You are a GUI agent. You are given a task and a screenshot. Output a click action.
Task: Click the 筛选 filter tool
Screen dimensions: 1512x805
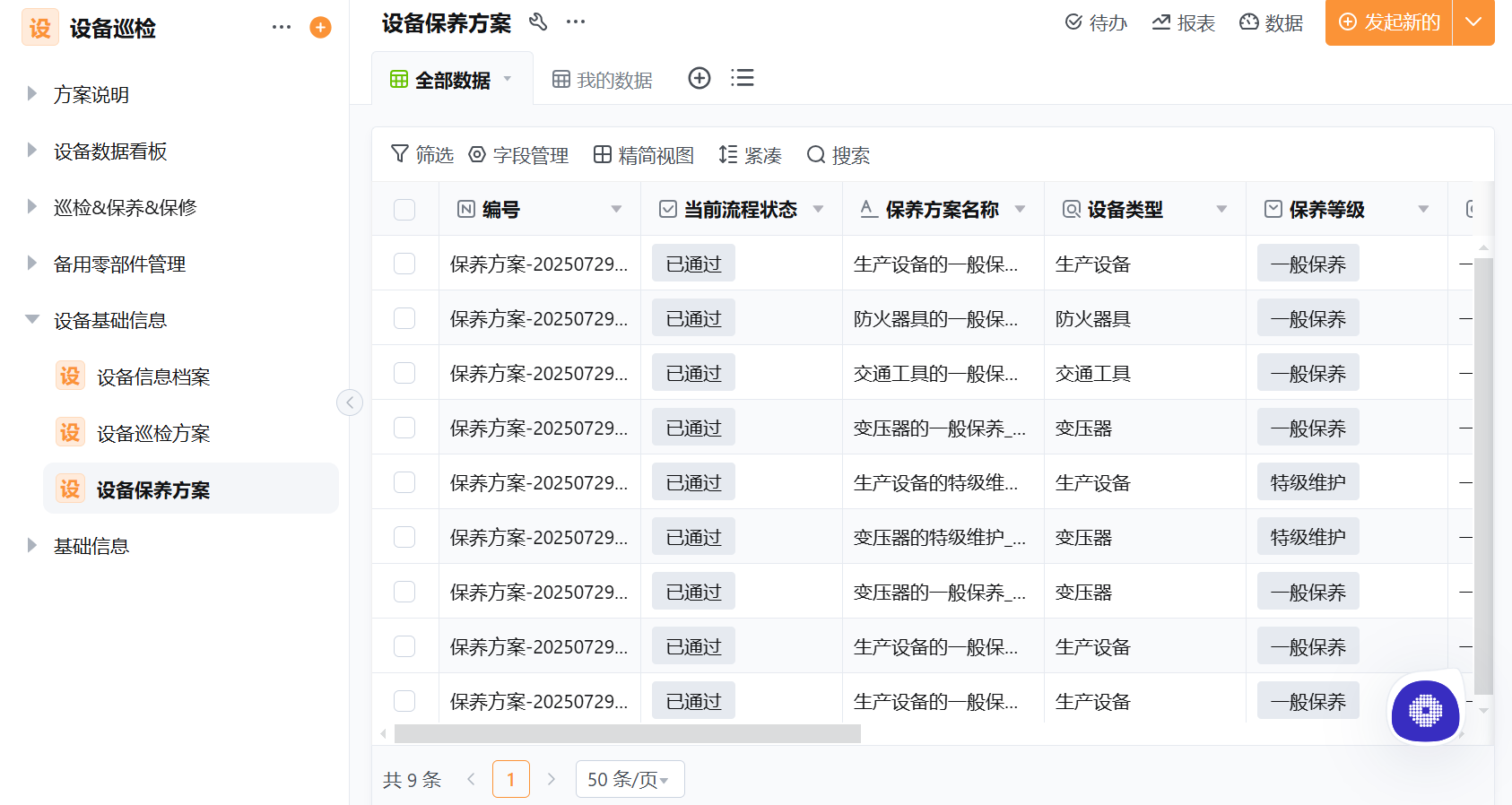point(422,155)
